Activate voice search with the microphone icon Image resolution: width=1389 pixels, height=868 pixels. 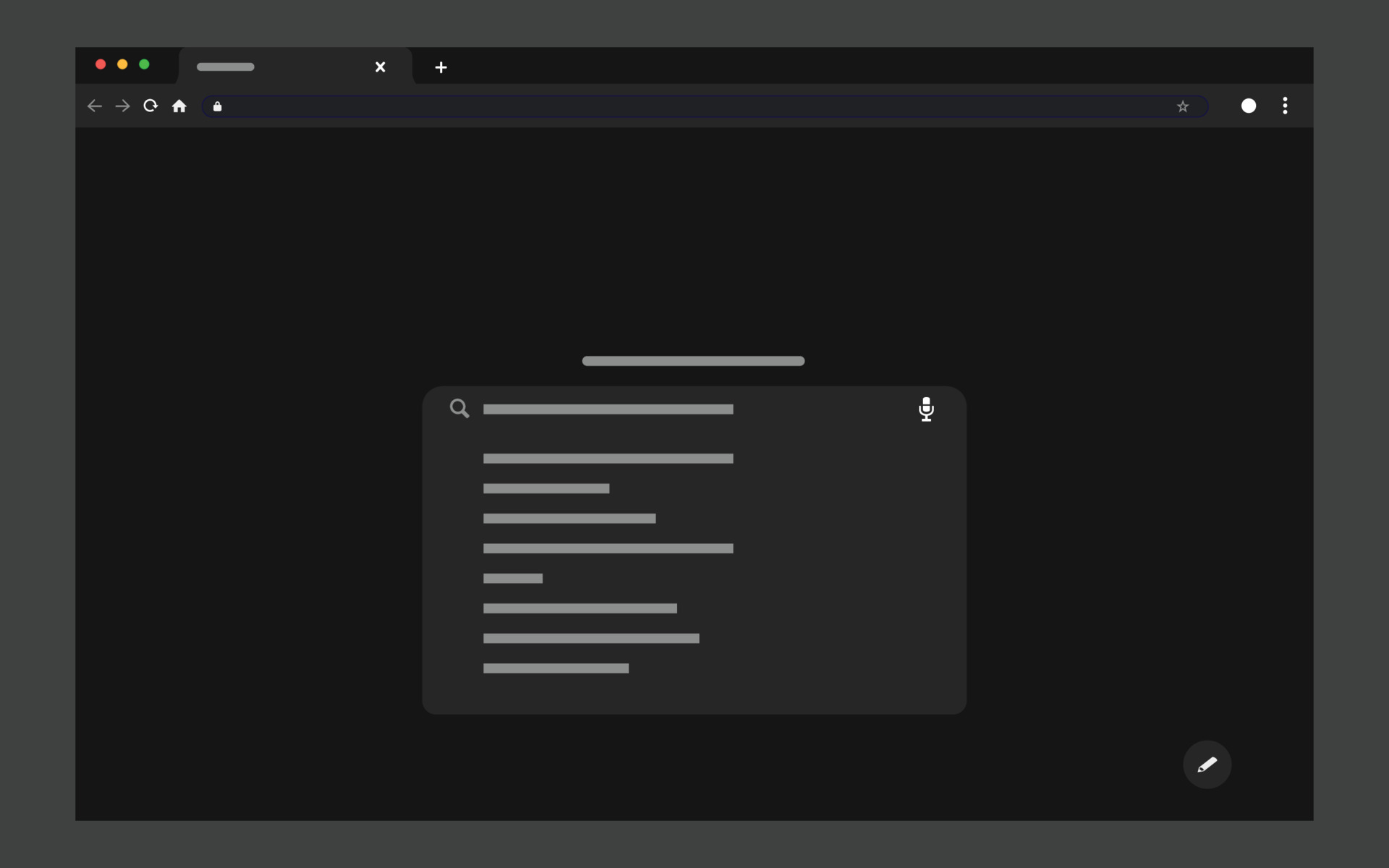[927, 409]
